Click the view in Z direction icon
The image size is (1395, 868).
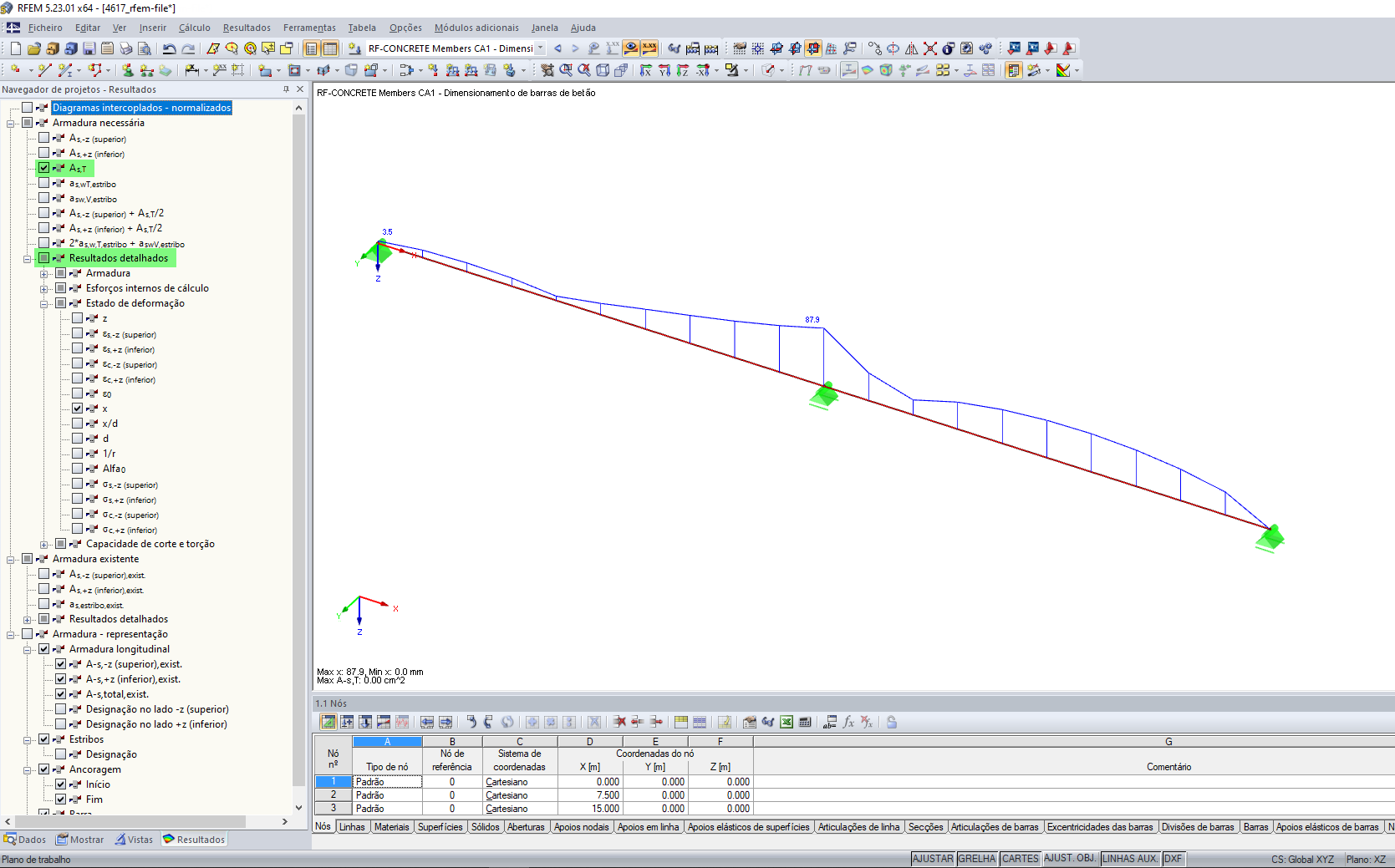[x=683, y=70]
